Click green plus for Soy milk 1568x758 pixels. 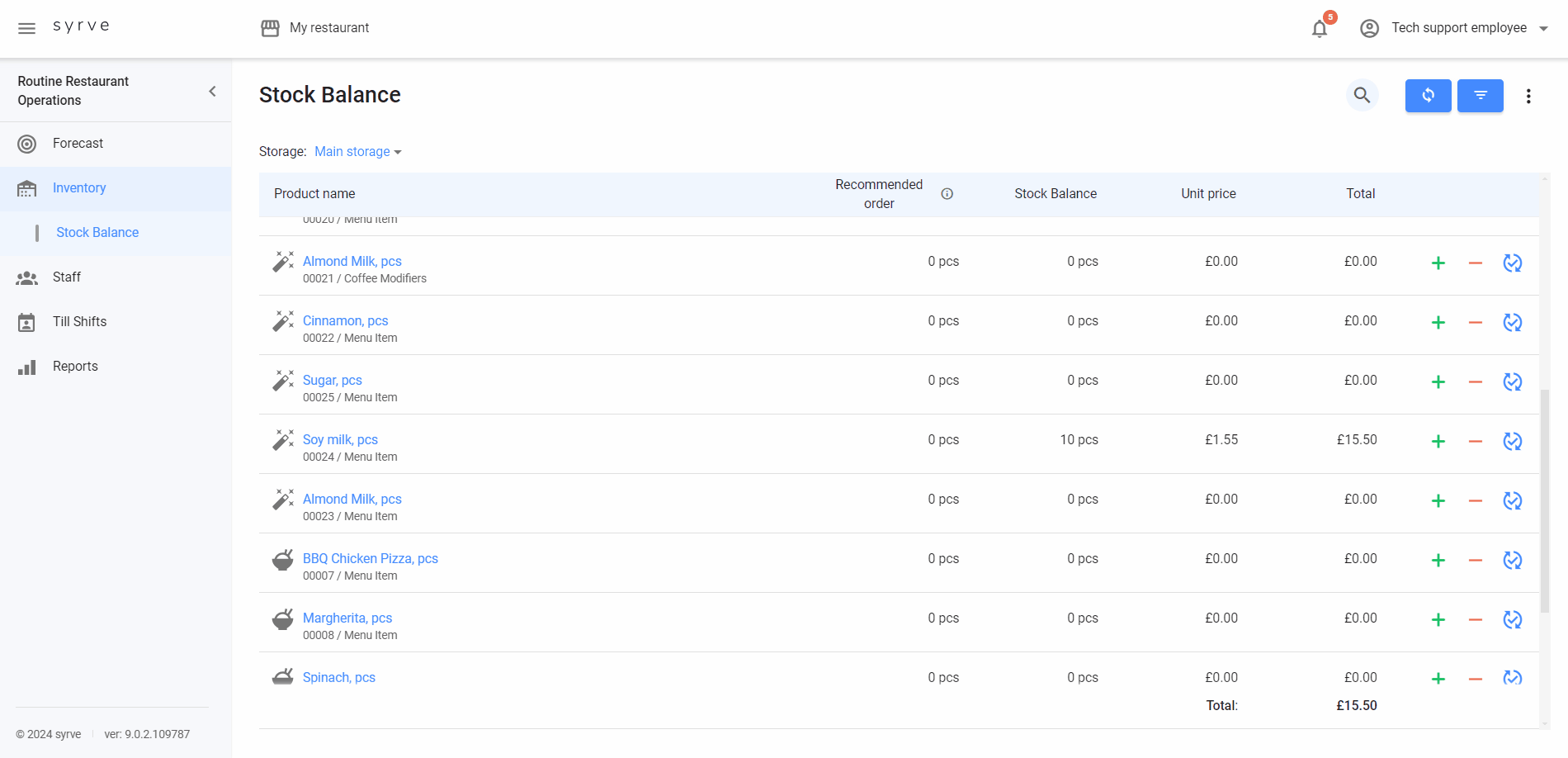coord(1438,442)
